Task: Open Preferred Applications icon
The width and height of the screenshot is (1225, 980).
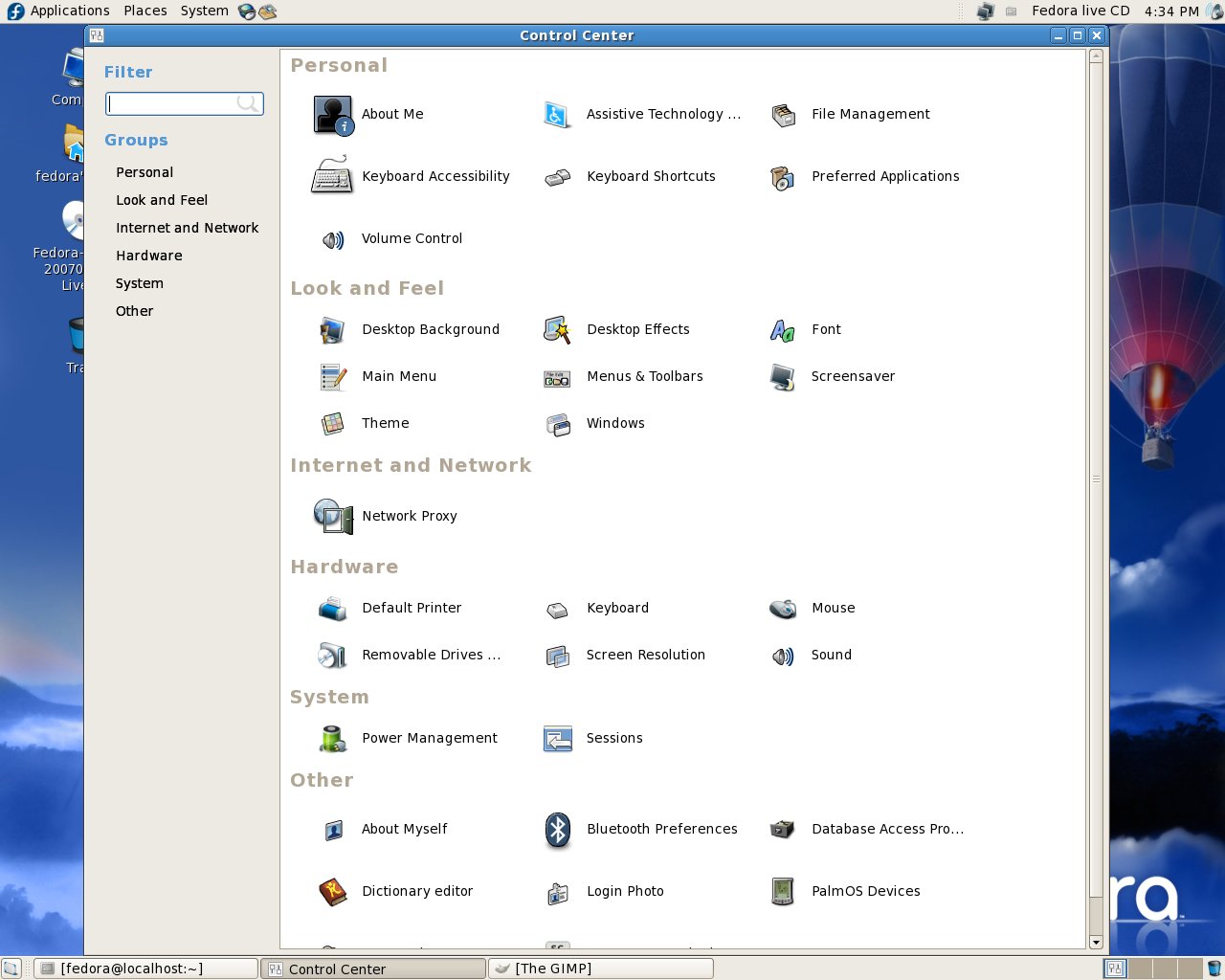Action: pyautogui.click(x=783, y=177)
